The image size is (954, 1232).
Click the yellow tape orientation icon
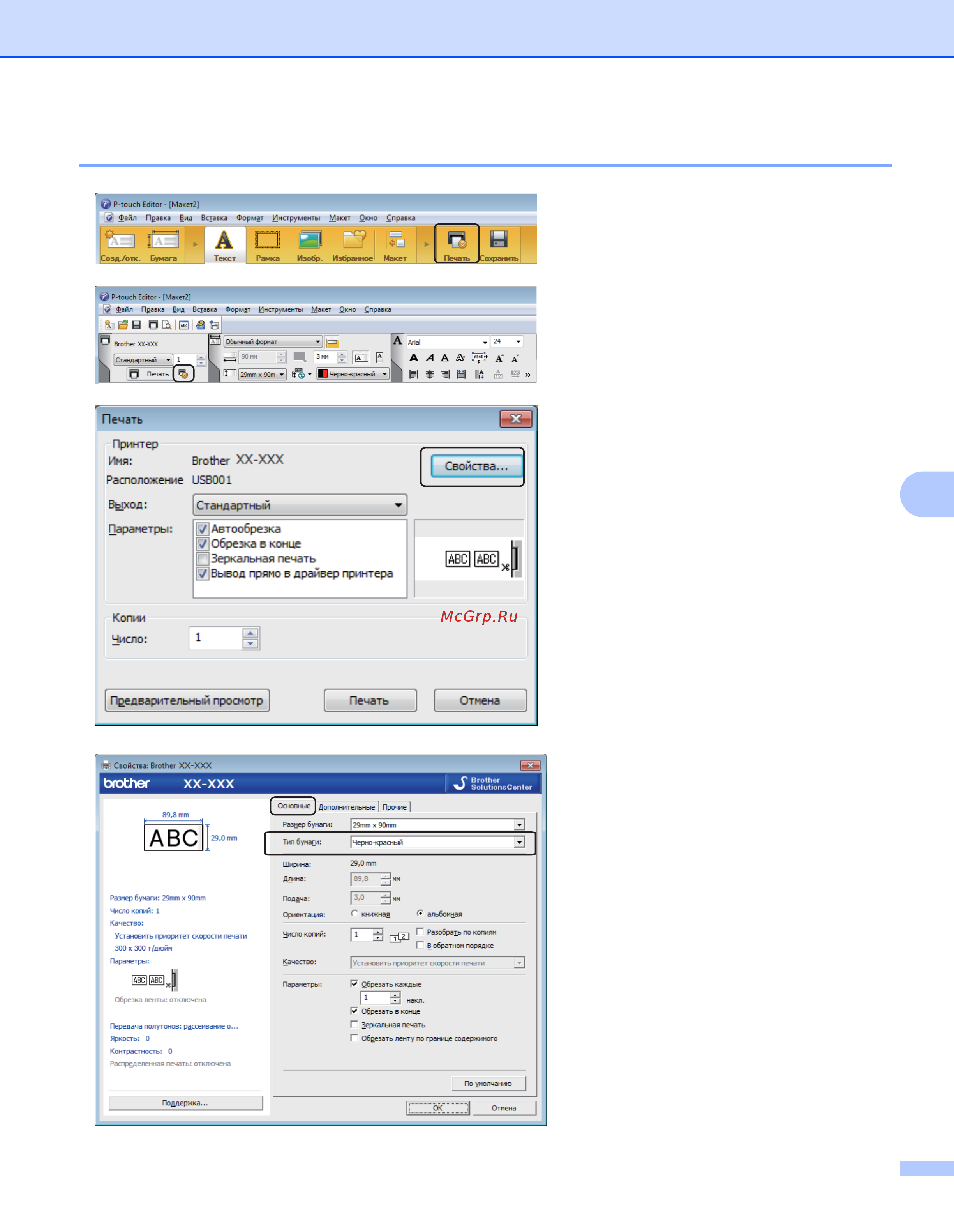point(333,343)
